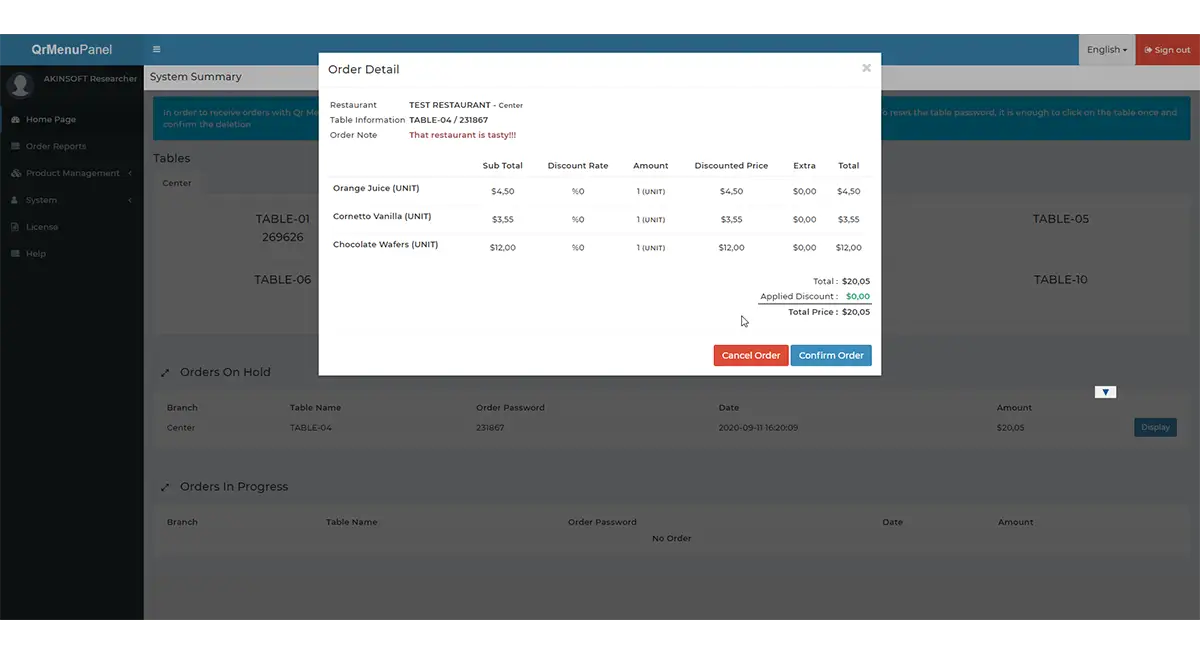
Task: Confirm the order with the blue button
Action: [x=831, y=355]
